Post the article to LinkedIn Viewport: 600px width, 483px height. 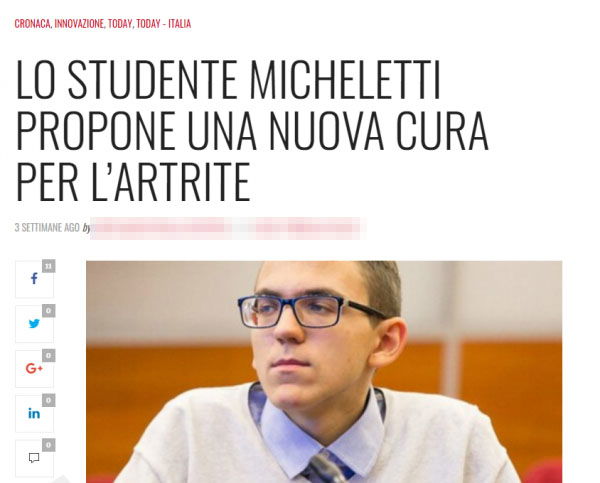point(34,413)
